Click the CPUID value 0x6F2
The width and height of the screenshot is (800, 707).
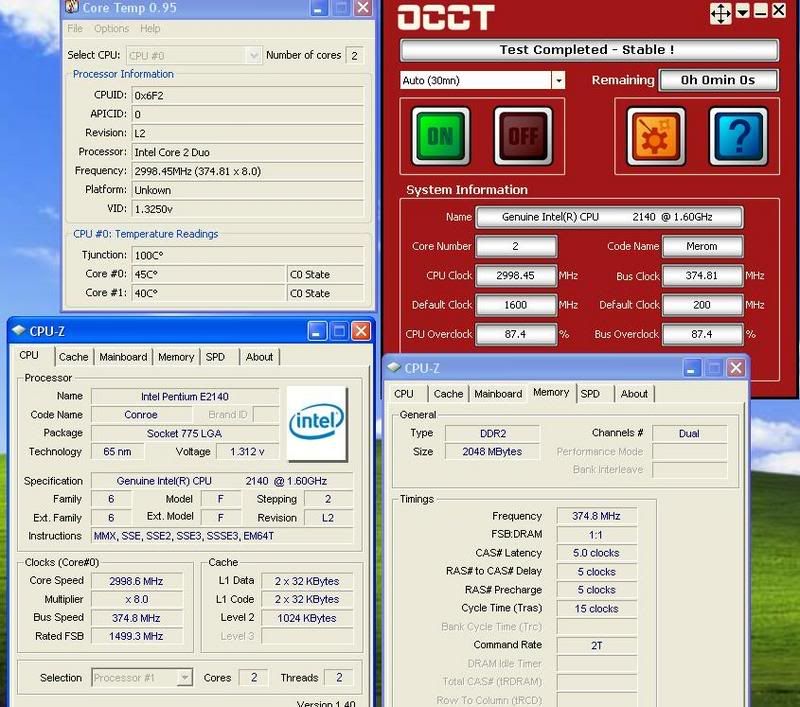click(247, 95)
